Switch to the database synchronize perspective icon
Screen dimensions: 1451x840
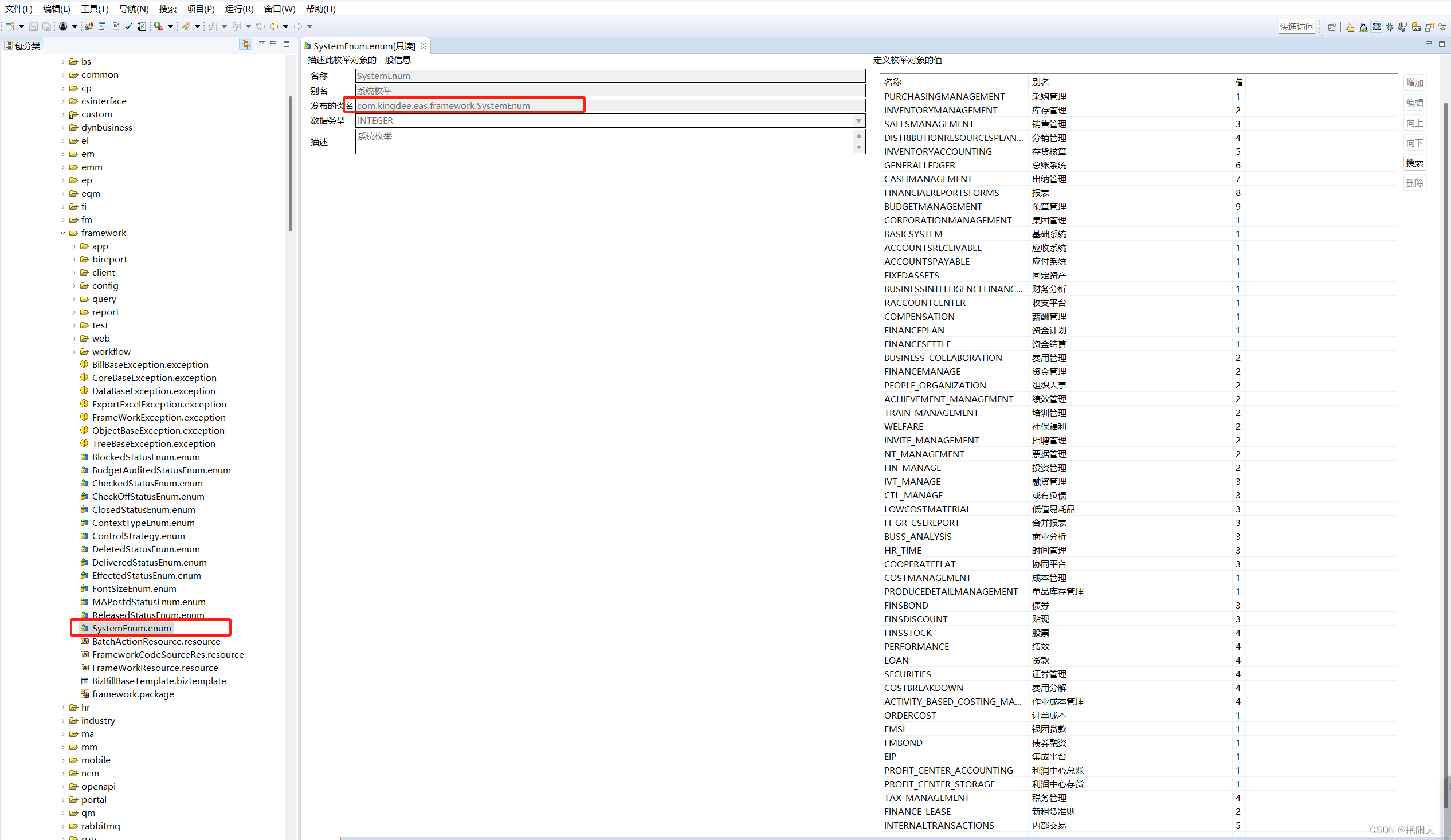click(1429, 27)
